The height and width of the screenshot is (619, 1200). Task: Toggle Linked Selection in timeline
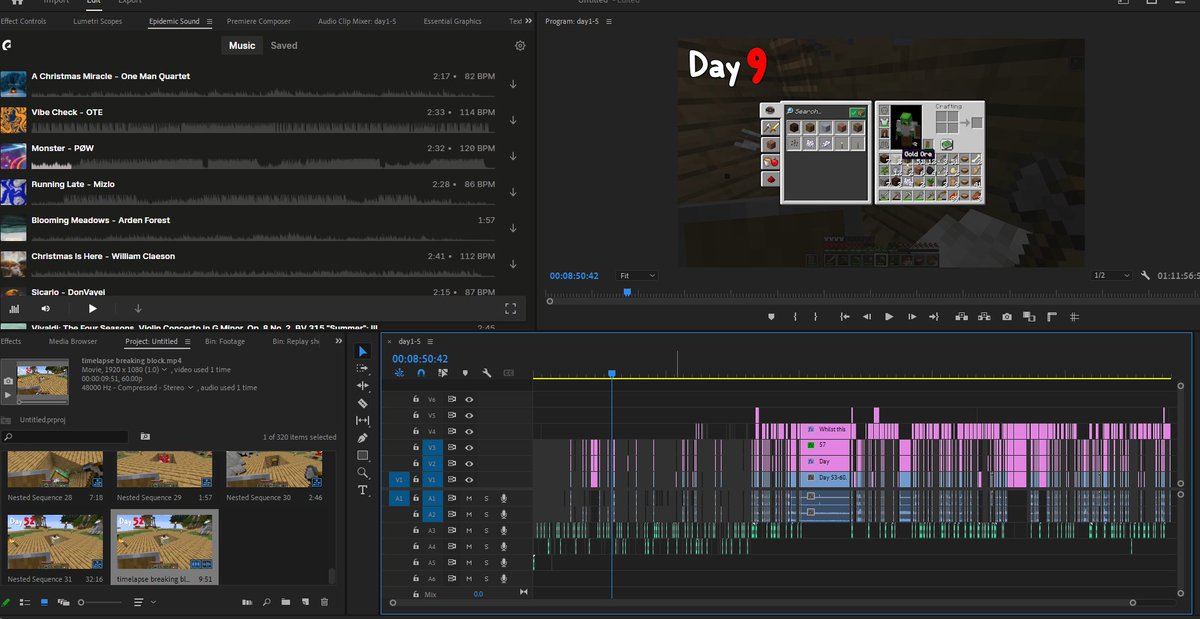click(x=443, y=373)
